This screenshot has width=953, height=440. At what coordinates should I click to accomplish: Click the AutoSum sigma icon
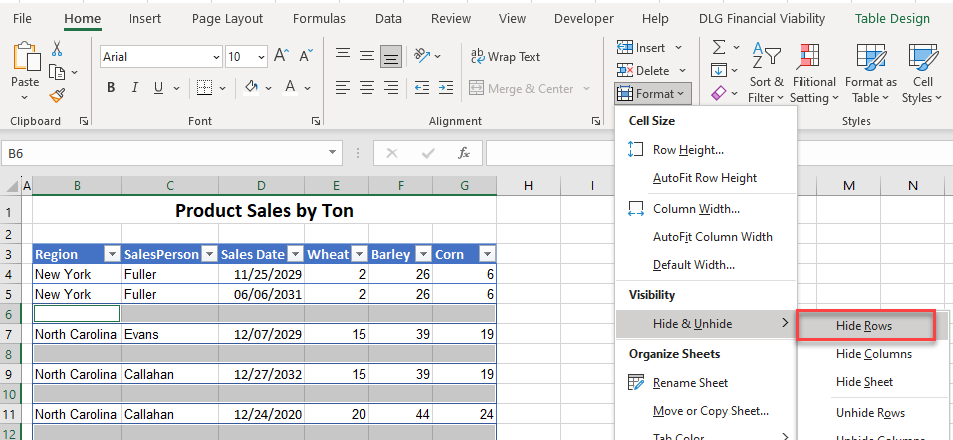click(719, 48)
